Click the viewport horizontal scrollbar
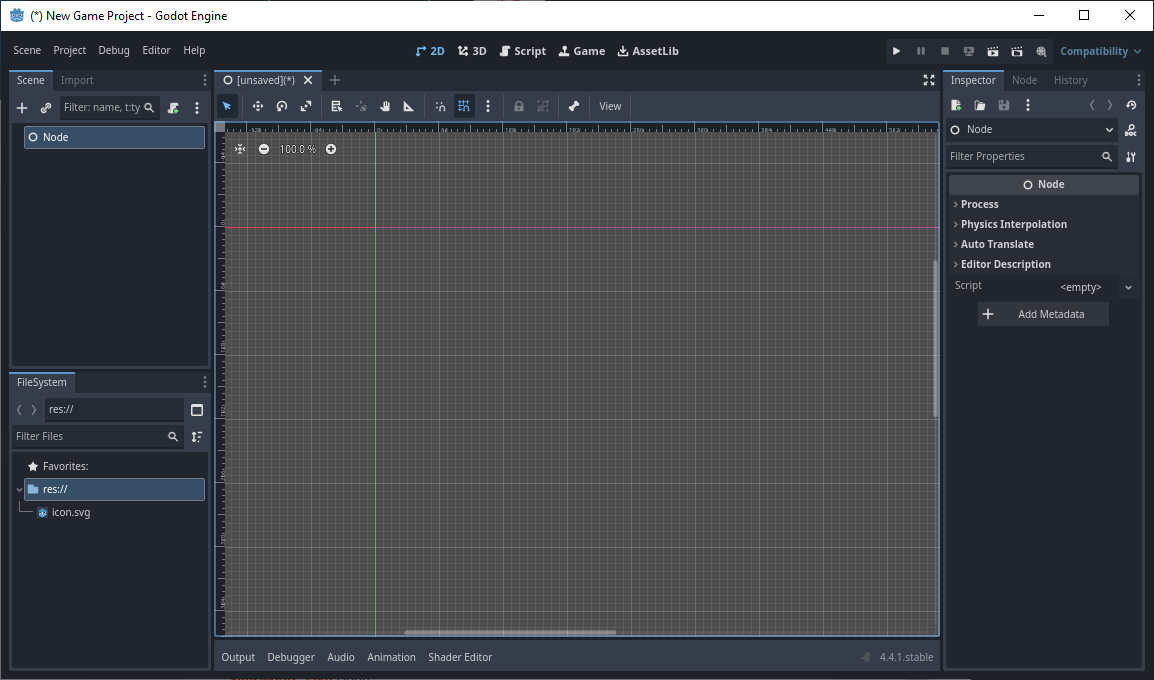The width and height of the screenshot is (1154, 680). click(510, 632)
